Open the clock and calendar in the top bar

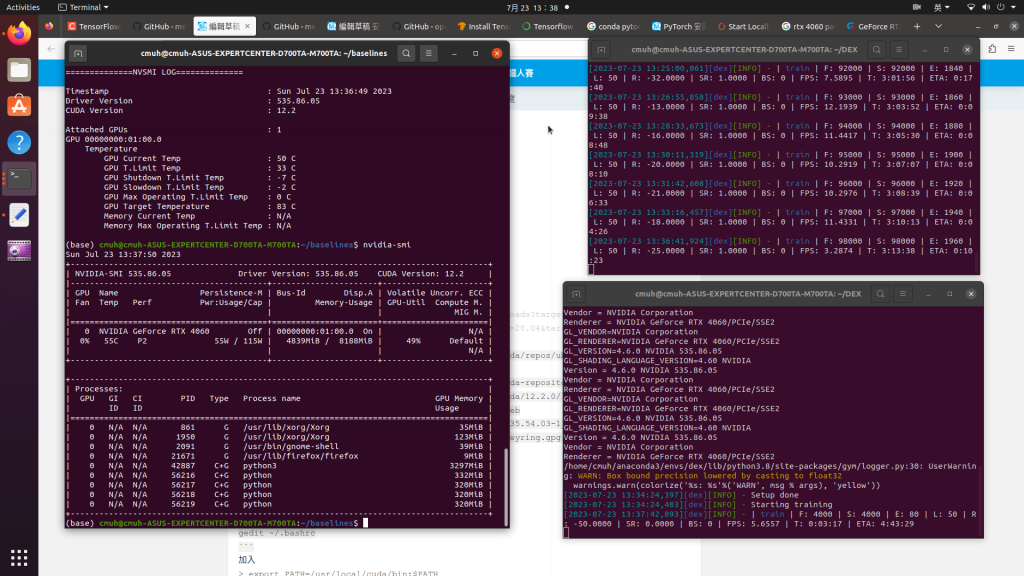(532, 8)
